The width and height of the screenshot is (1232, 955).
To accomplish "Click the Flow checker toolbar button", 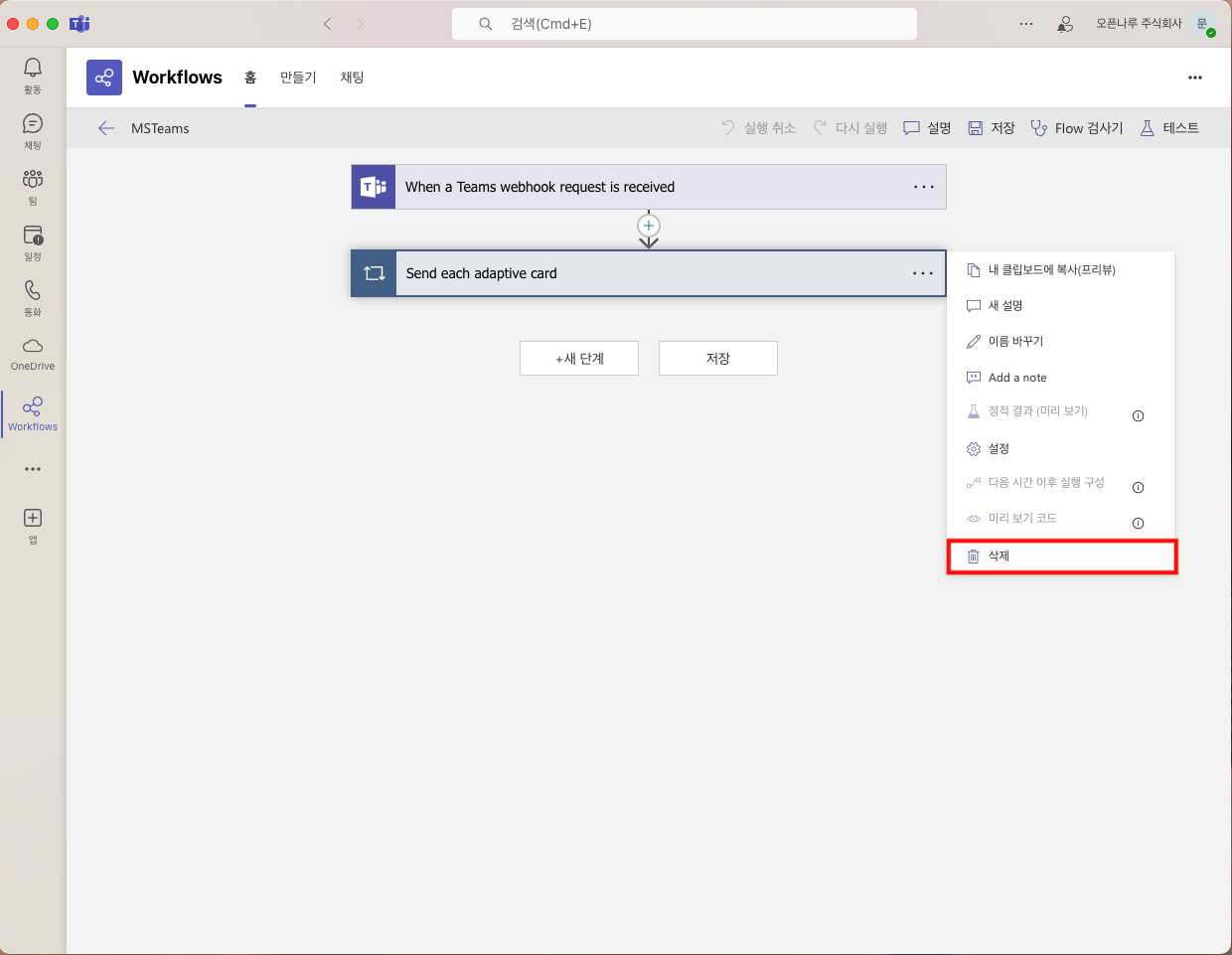I will tap(1077, 128).
